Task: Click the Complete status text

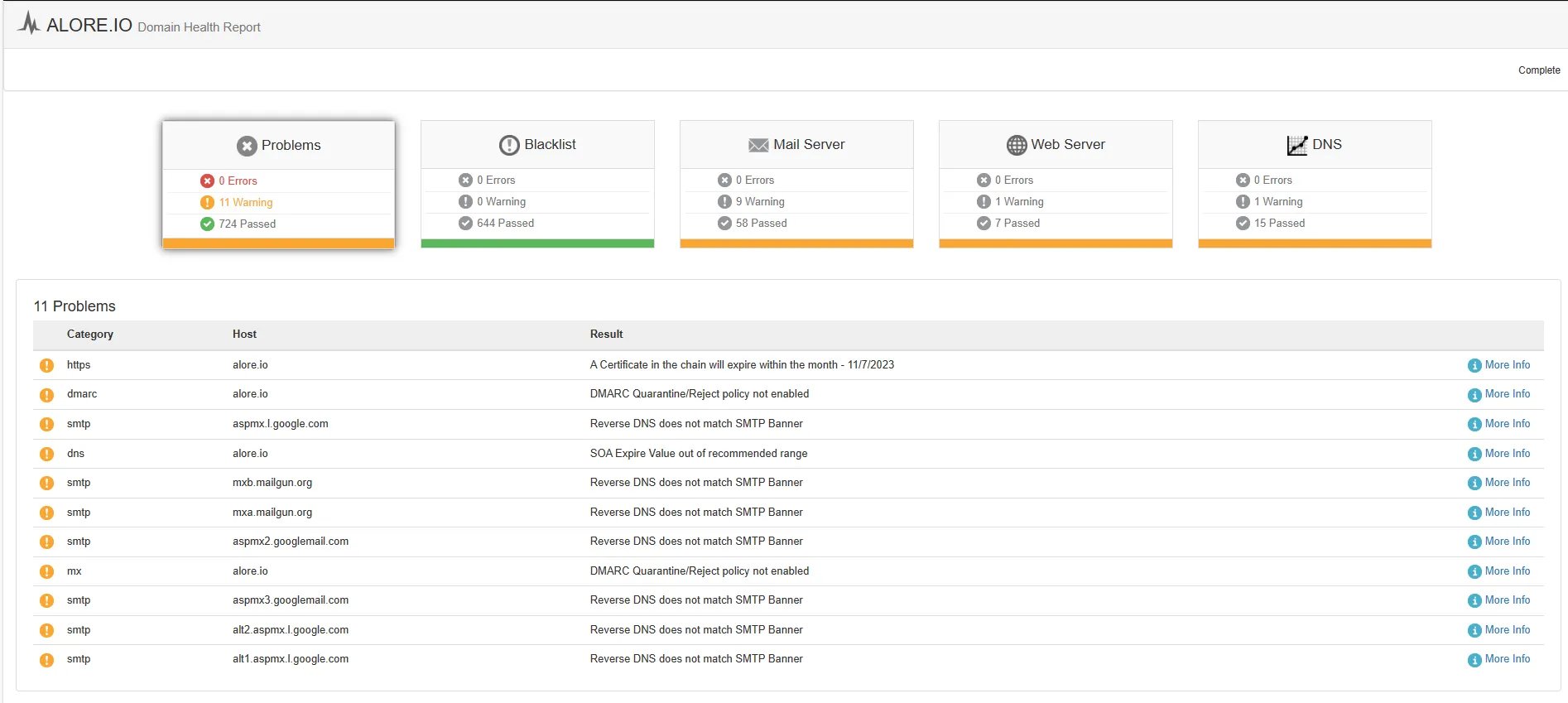Action: (1539, 70)
